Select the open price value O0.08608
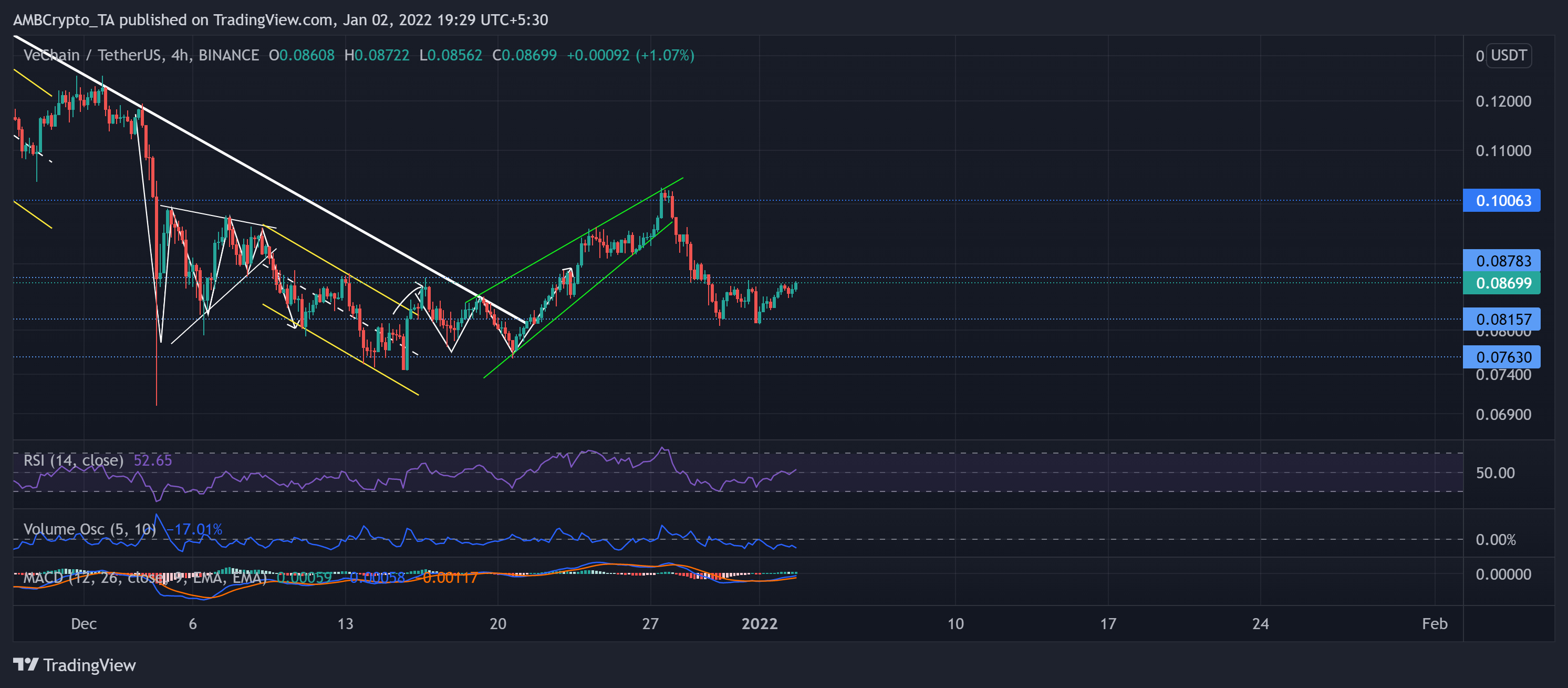The height and width of the screenshot is (688, 1568). pos(302,55)
